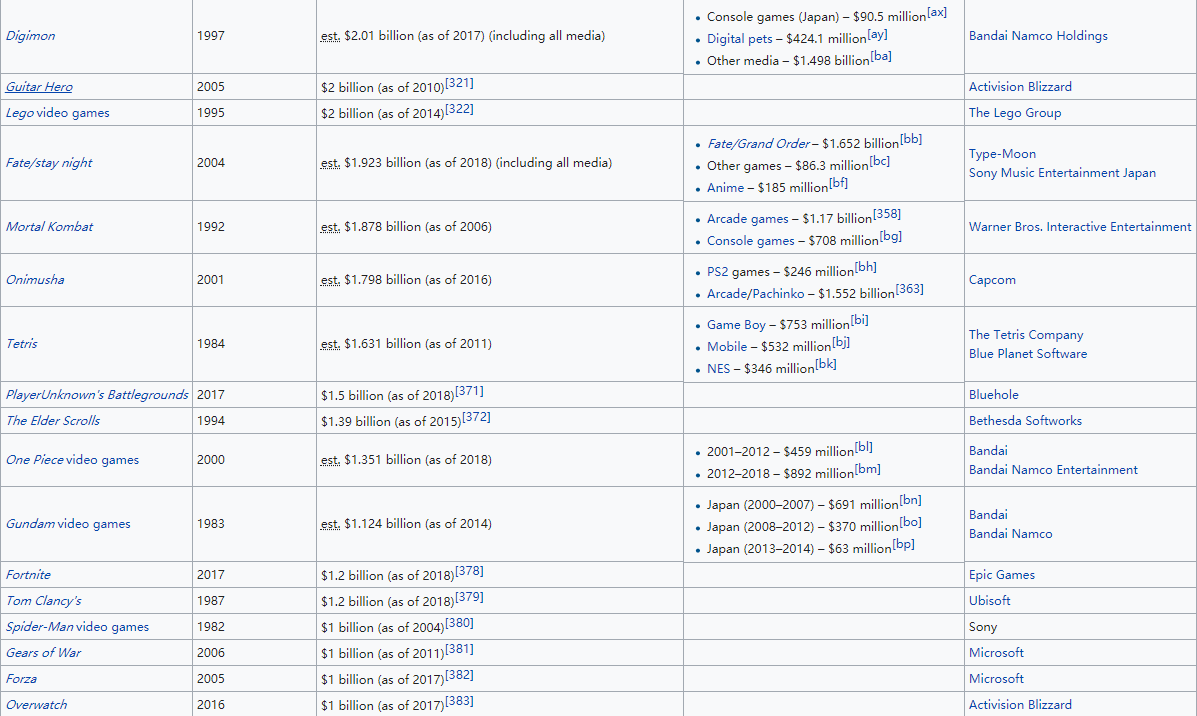Click the Guitar Hero link
This screenshot has width=1197, height=716.
point(39,87)
